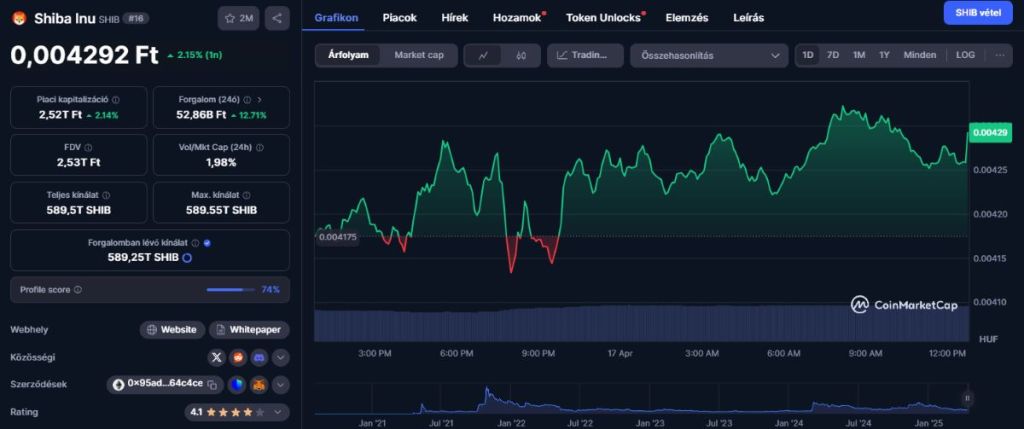Click the Profile score progress bar
This screenshot has height=429, width=1024.
[231, 290]
